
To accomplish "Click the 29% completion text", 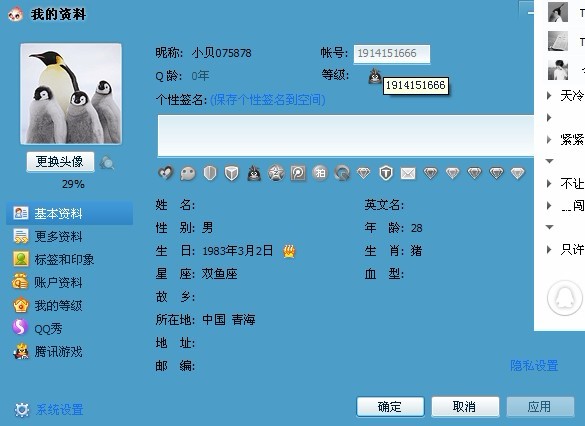I will [73, 184].
